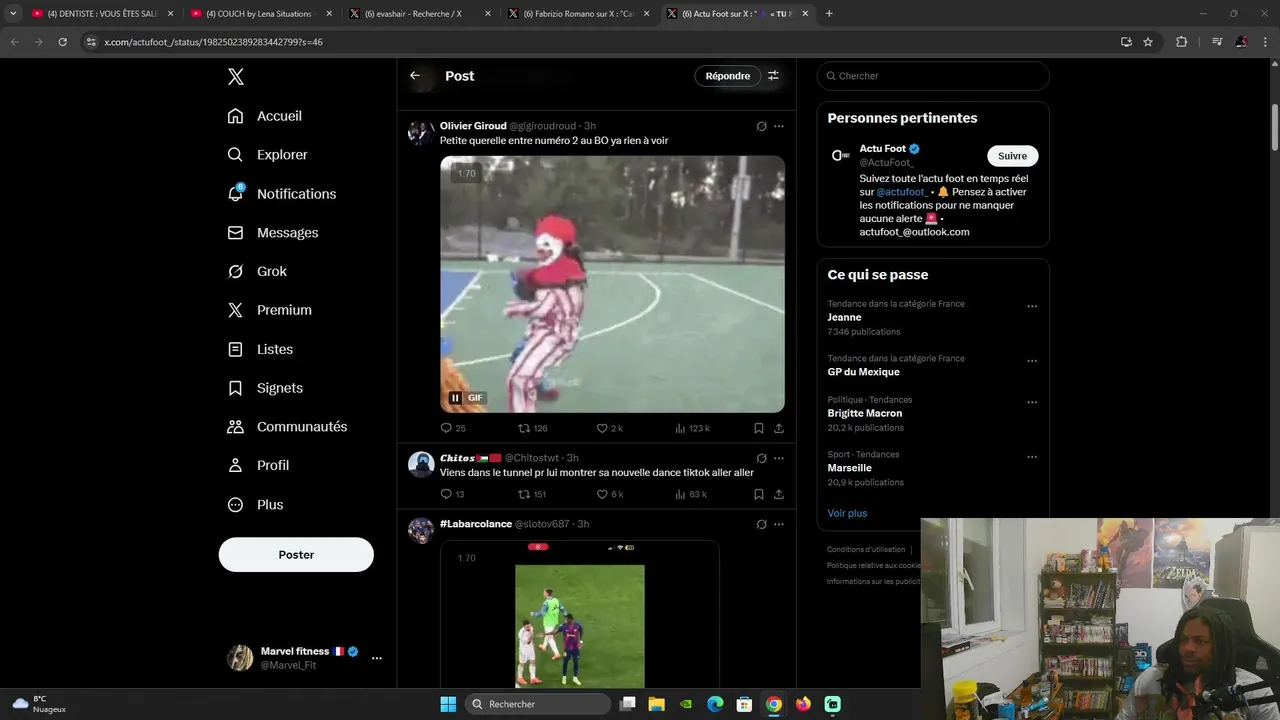Share Olivier Giroud's post
The height and width of the screenshot is (720, 1280).
(779, 428)
